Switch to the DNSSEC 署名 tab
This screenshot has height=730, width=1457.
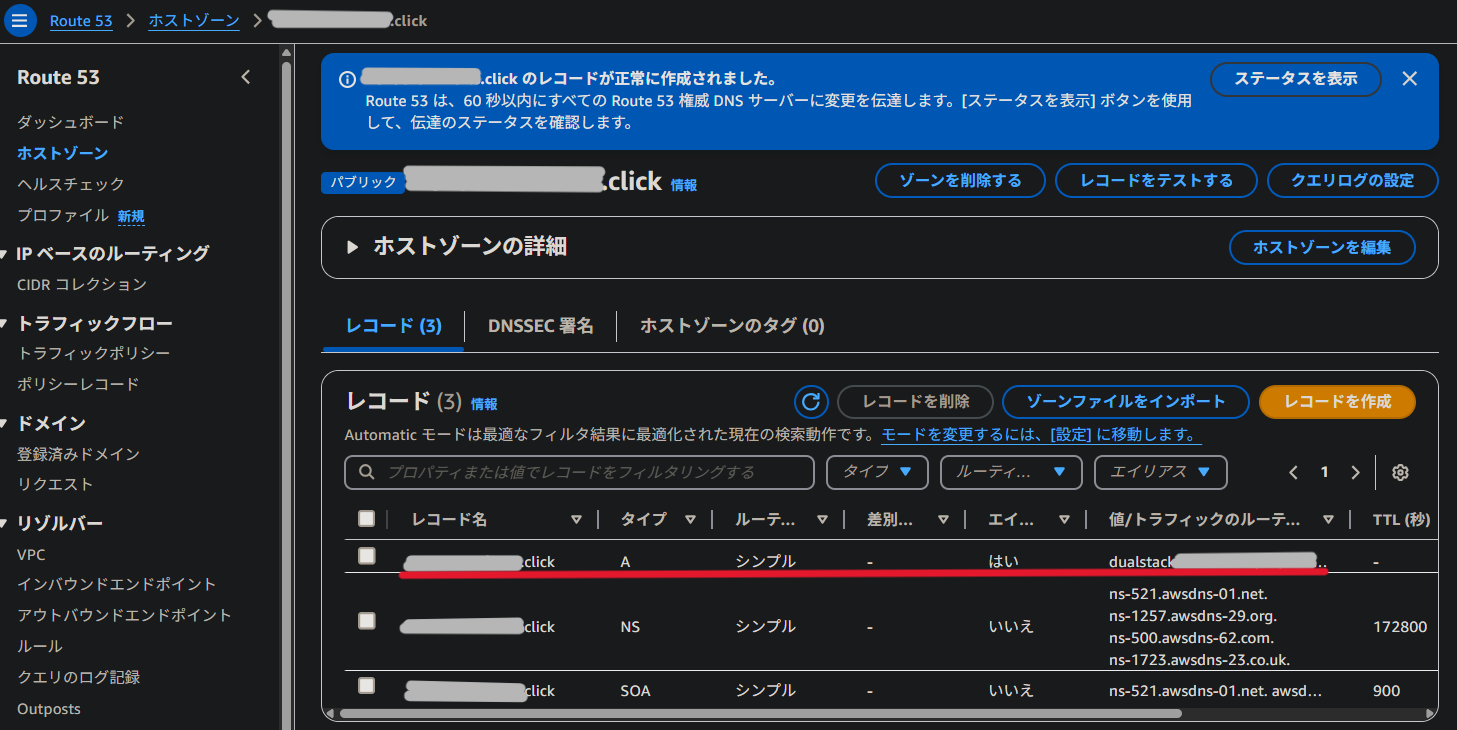coord(541,326)
